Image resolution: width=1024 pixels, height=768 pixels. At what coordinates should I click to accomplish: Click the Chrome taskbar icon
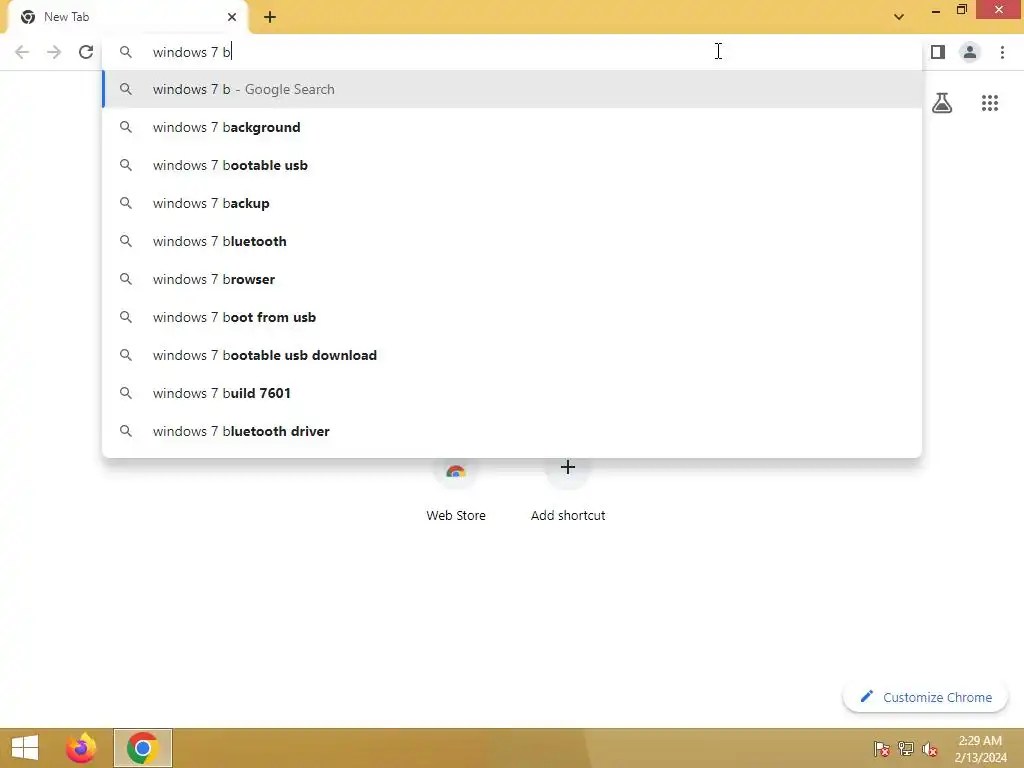[142, 748]
